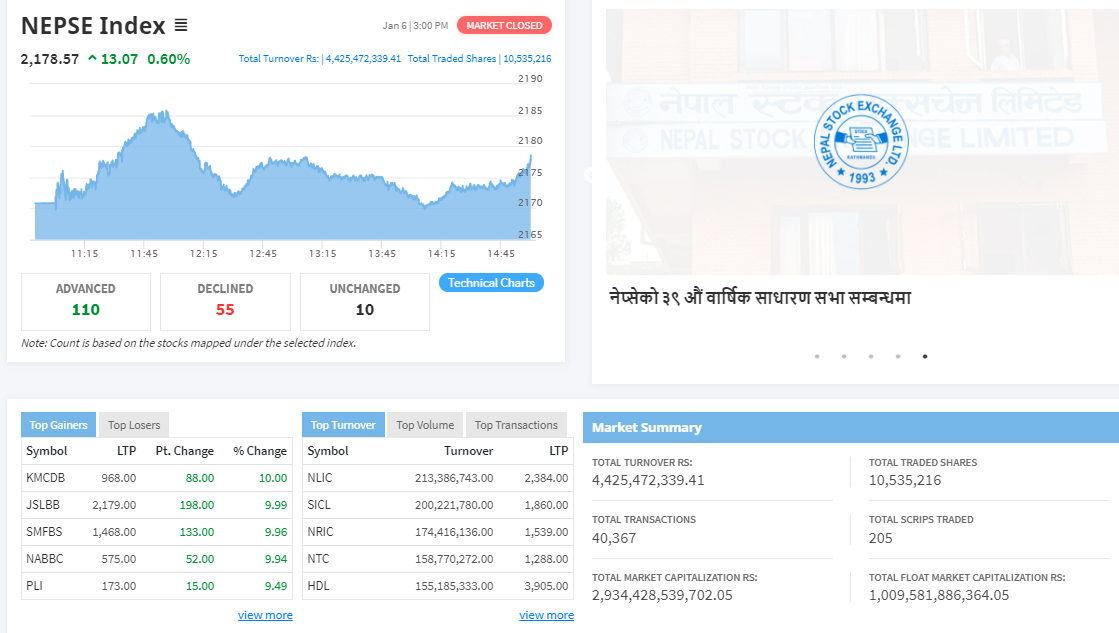
Task: Open the hamburger menu beside NEPSE Index
Action: tap(181, 26)
